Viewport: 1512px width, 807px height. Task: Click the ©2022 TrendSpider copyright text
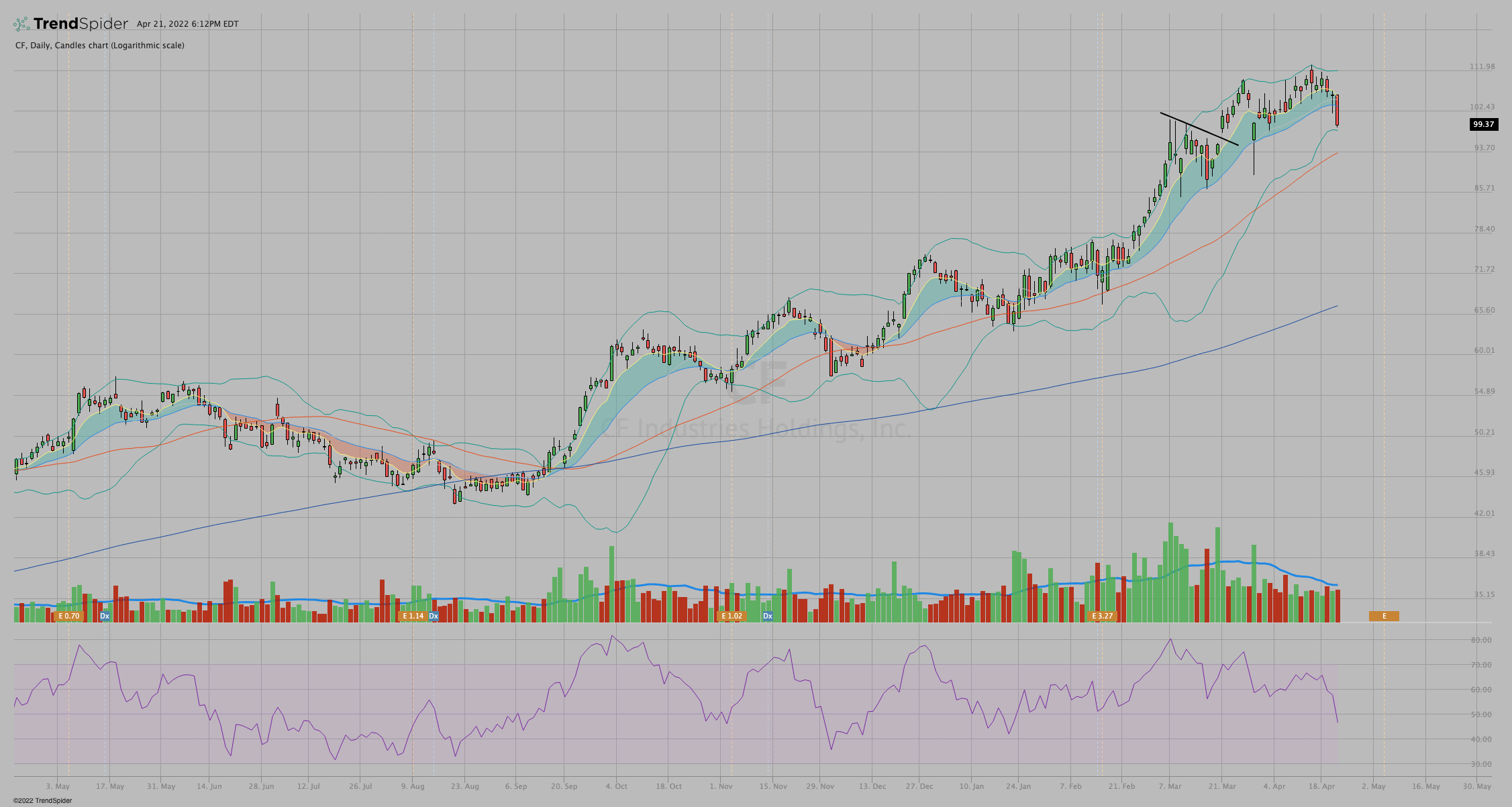[42, 800]
